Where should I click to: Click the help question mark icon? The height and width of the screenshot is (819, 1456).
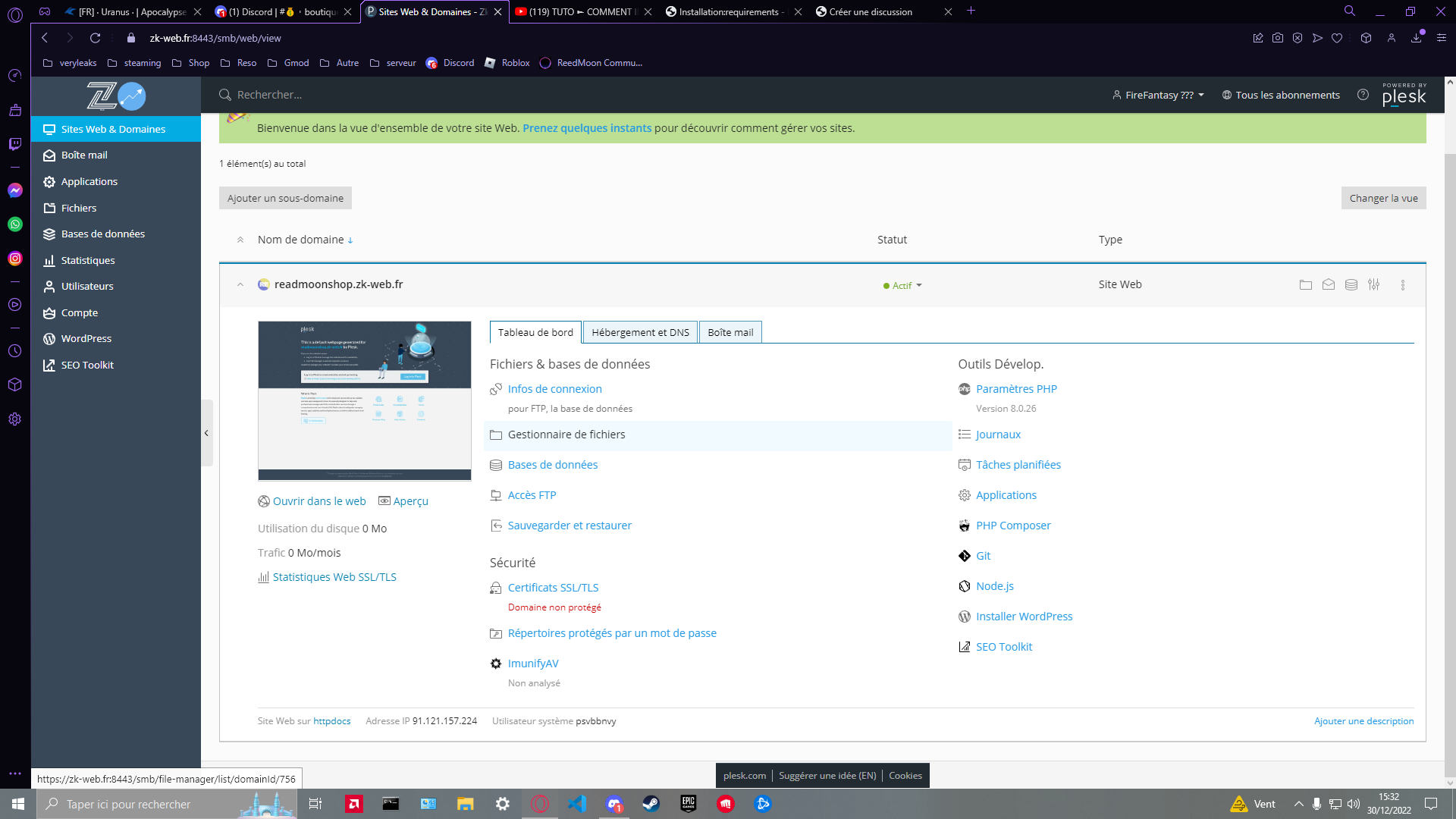coord(1363,95)
